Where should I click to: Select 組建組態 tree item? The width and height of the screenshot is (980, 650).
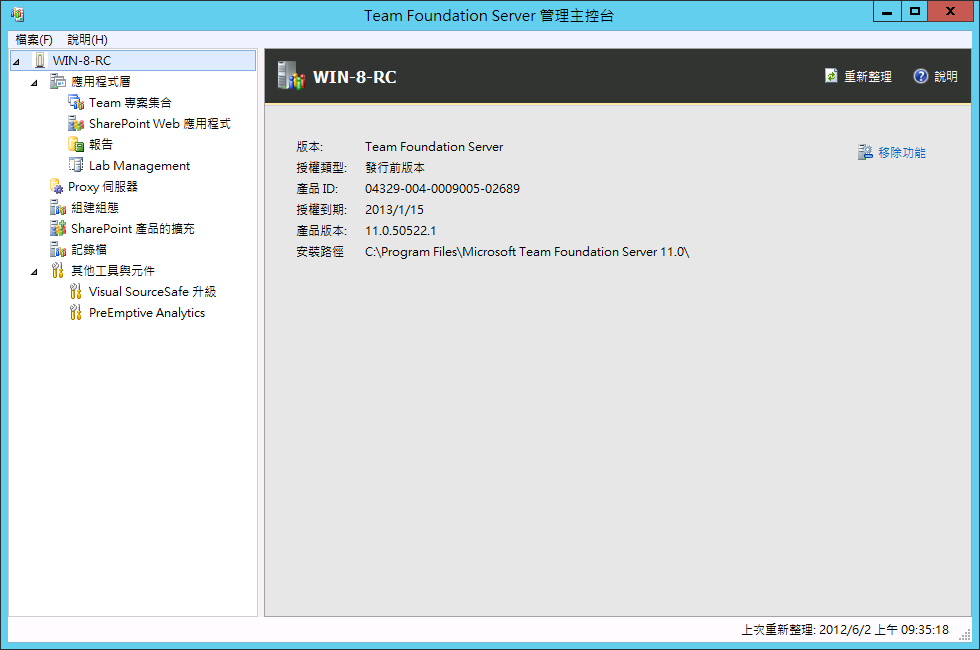point(94,208)
